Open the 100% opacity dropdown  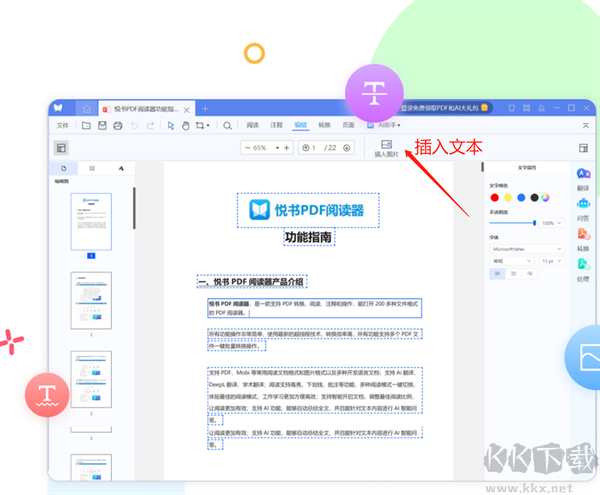551,223
